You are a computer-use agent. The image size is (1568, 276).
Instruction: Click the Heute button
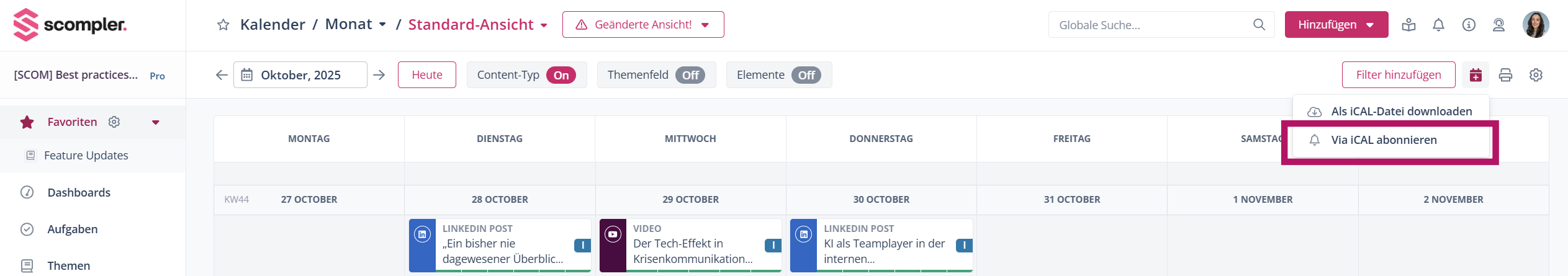pyautogui.click(x=427, y=75)
